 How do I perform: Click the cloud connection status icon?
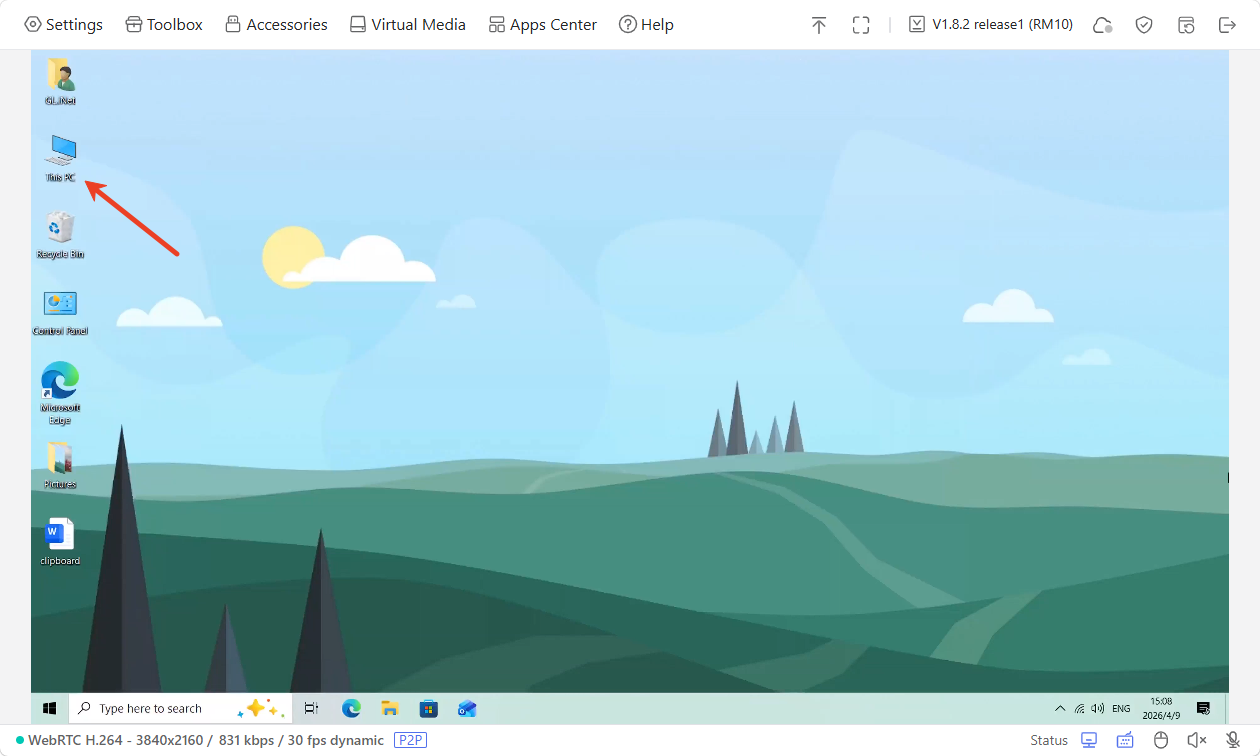1103,25
